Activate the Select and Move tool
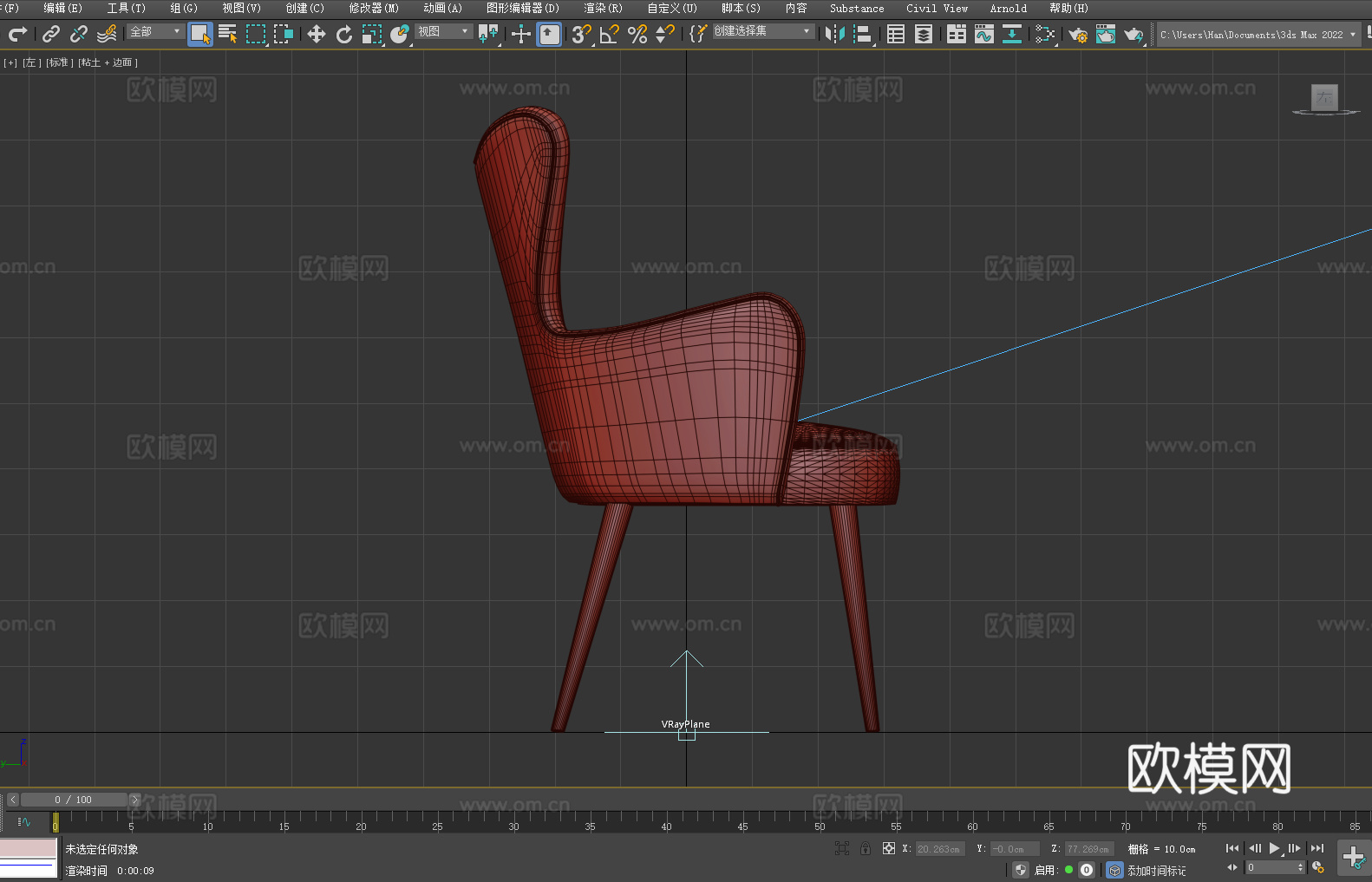 [317, 34]
